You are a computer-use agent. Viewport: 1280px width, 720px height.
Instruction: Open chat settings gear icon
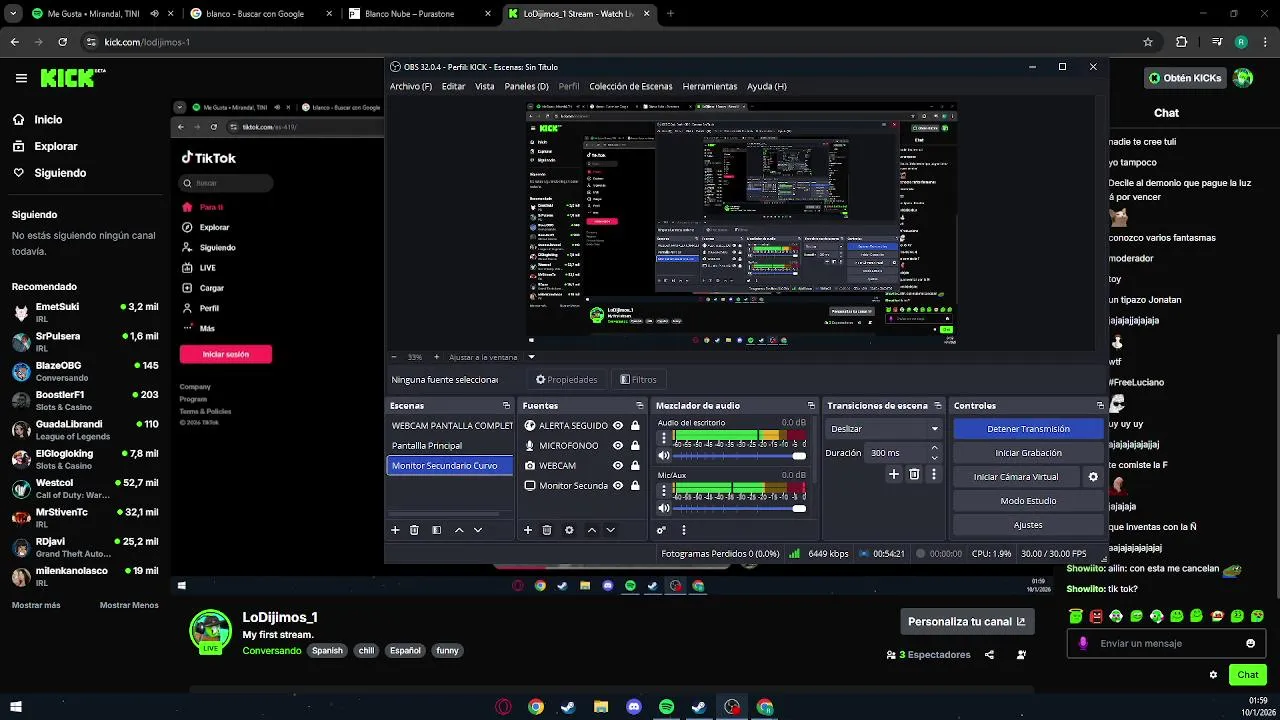coord(1213,675)
